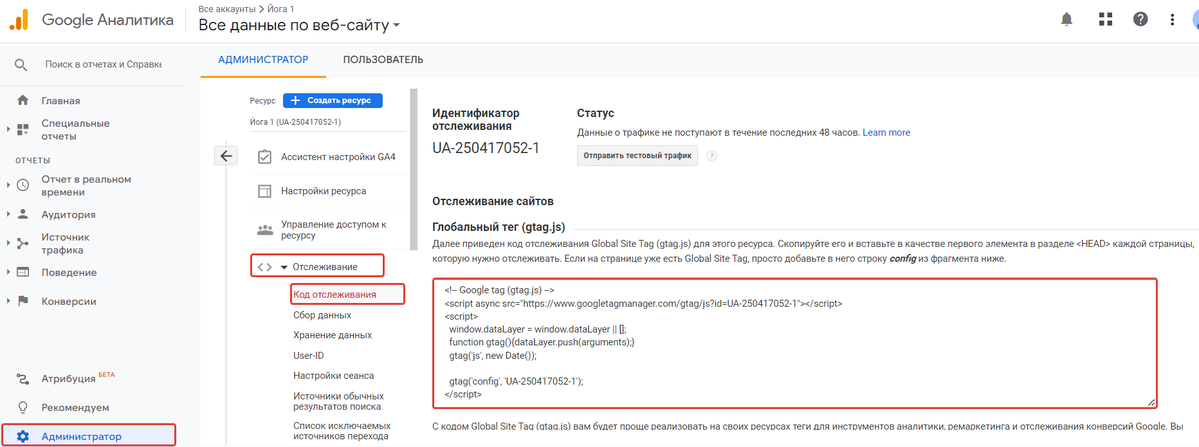Click the Главная navigation item

pyautogui.click(x=60, y=100)
